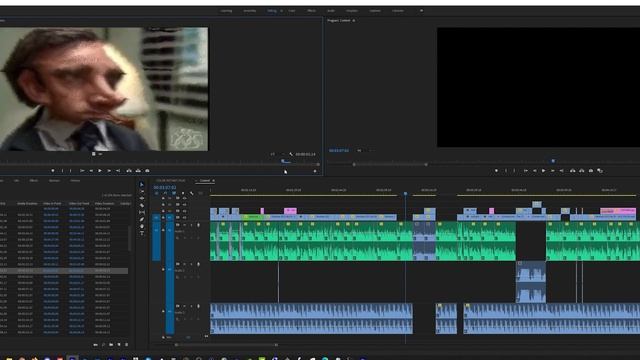Screen dimensions: 640x360
Task: Open Comparison View in the Program monitor
Action: click(x=600, y=171)
